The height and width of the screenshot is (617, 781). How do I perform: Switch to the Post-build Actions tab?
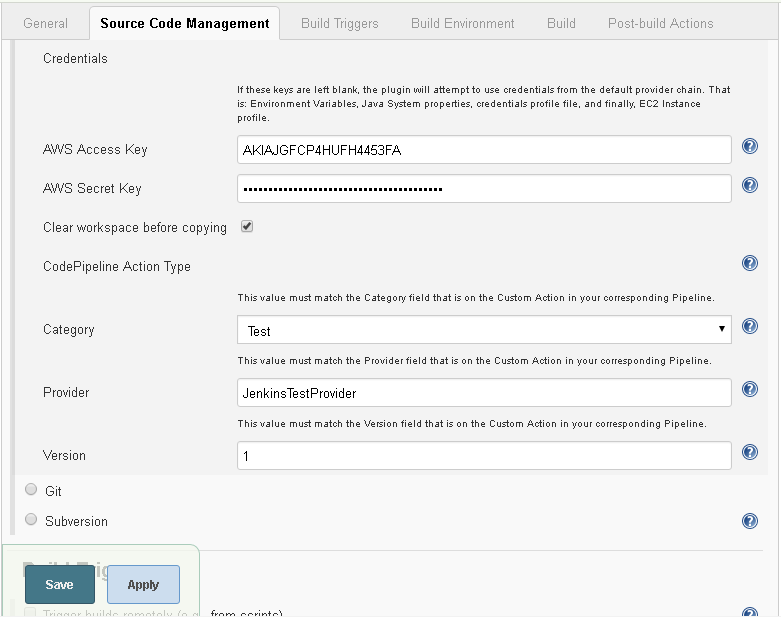(660, 23)
